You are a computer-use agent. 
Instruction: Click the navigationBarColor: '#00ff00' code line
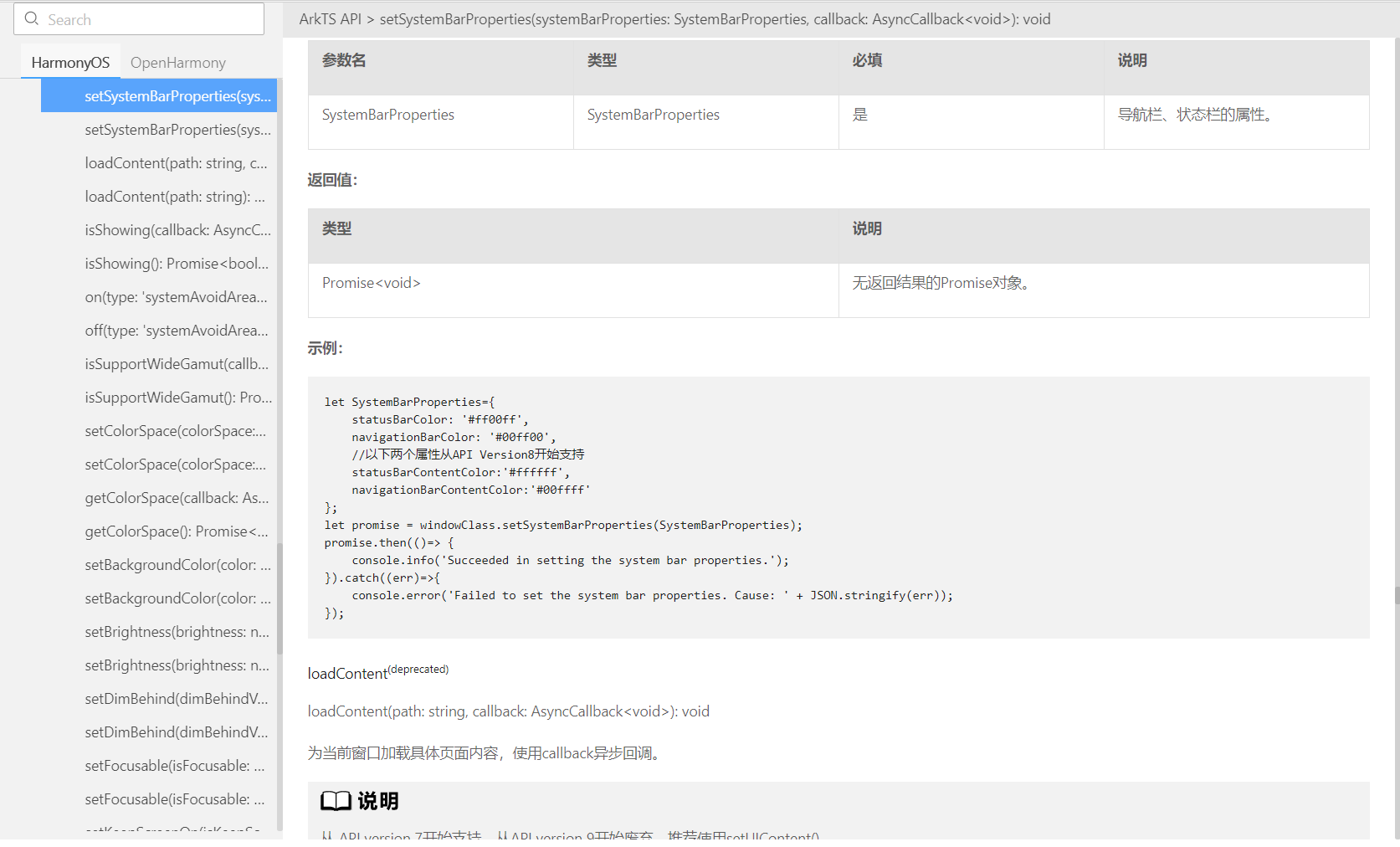454,437
